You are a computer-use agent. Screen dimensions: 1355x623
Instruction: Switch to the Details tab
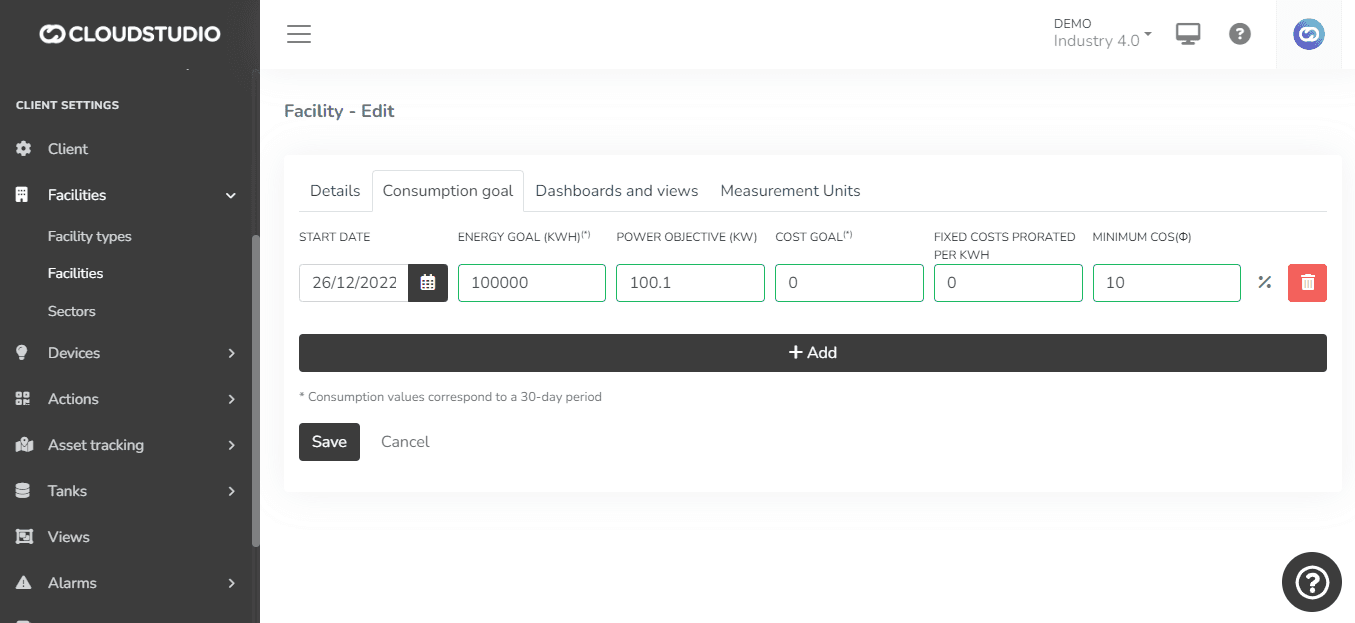[x=335, y=191]
